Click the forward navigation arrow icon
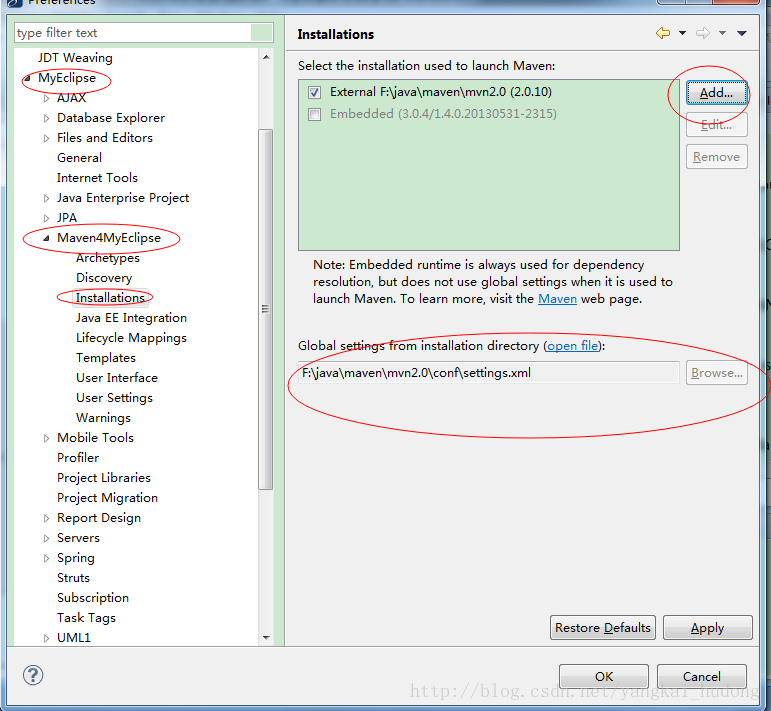The height and width of the screenshot is (711, 771). tap(703, 33)
